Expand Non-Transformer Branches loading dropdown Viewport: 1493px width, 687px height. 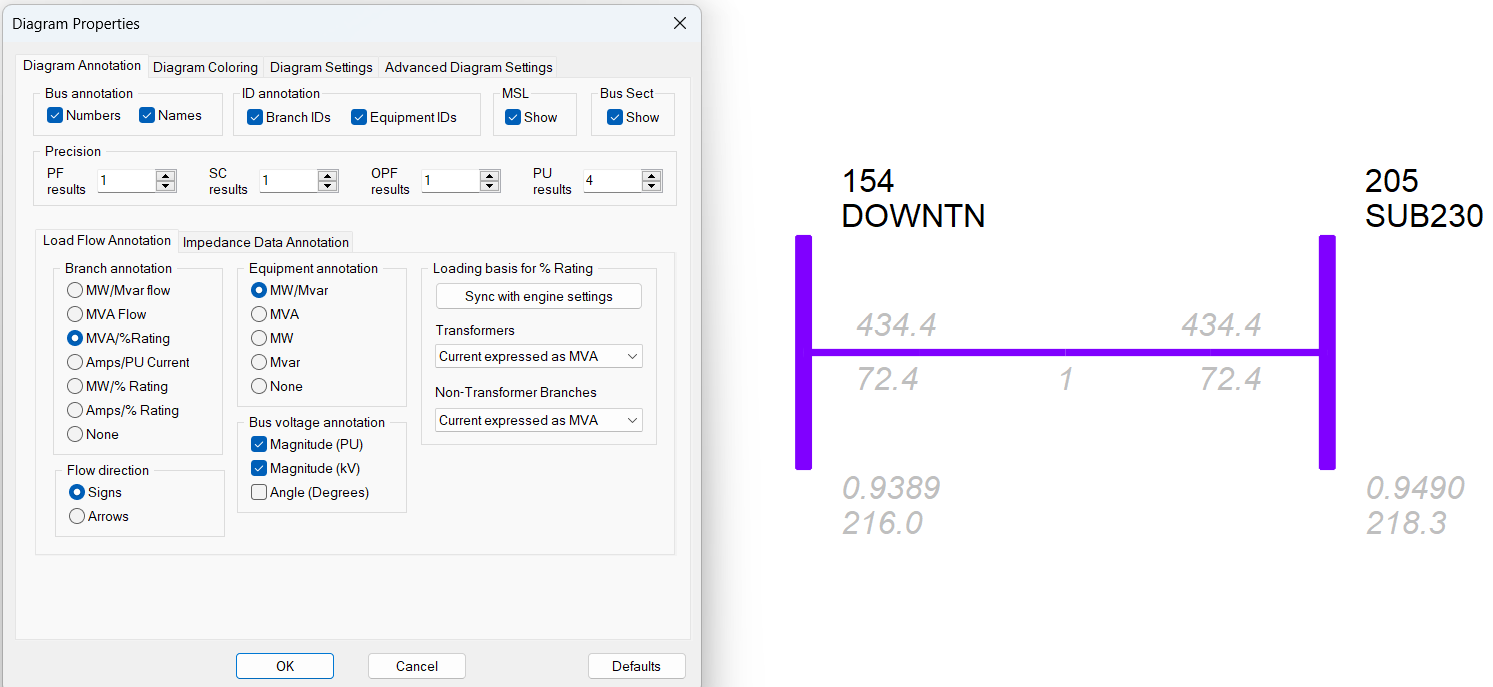(x=539, y=420)
